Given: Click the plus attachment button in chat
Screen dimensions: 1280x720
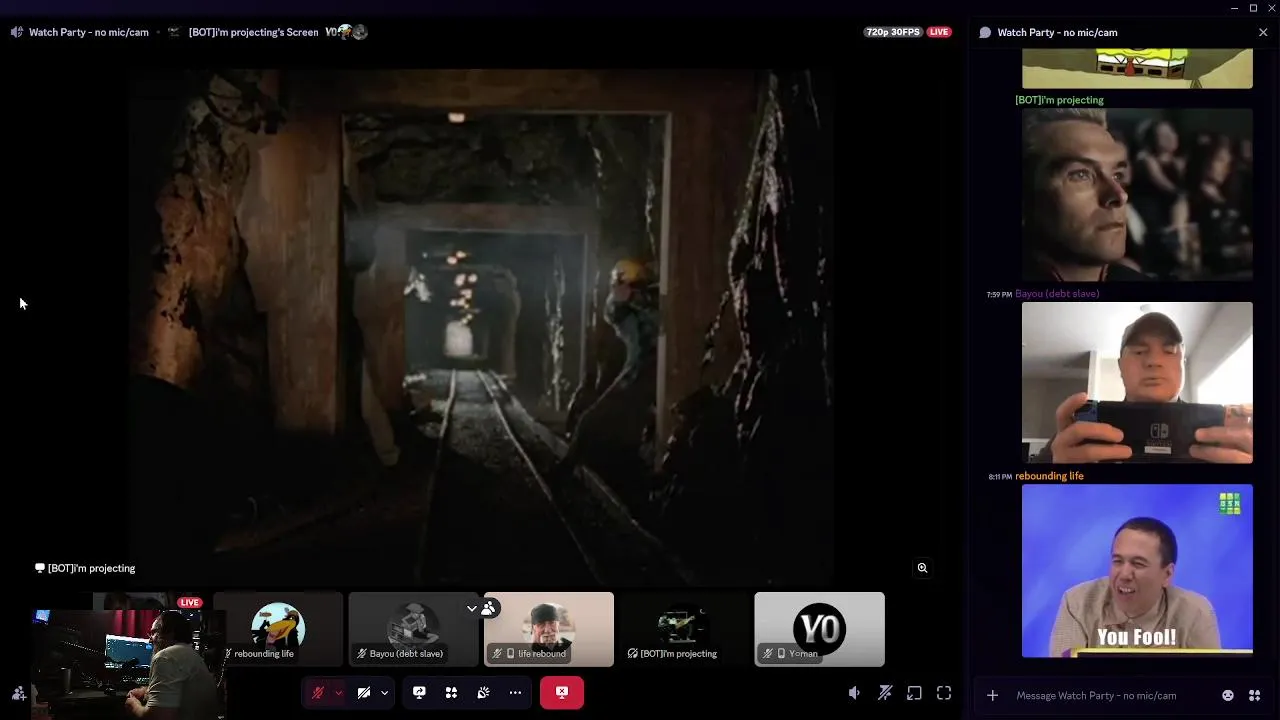Looking at the screenshot, I should click(992, 695).
